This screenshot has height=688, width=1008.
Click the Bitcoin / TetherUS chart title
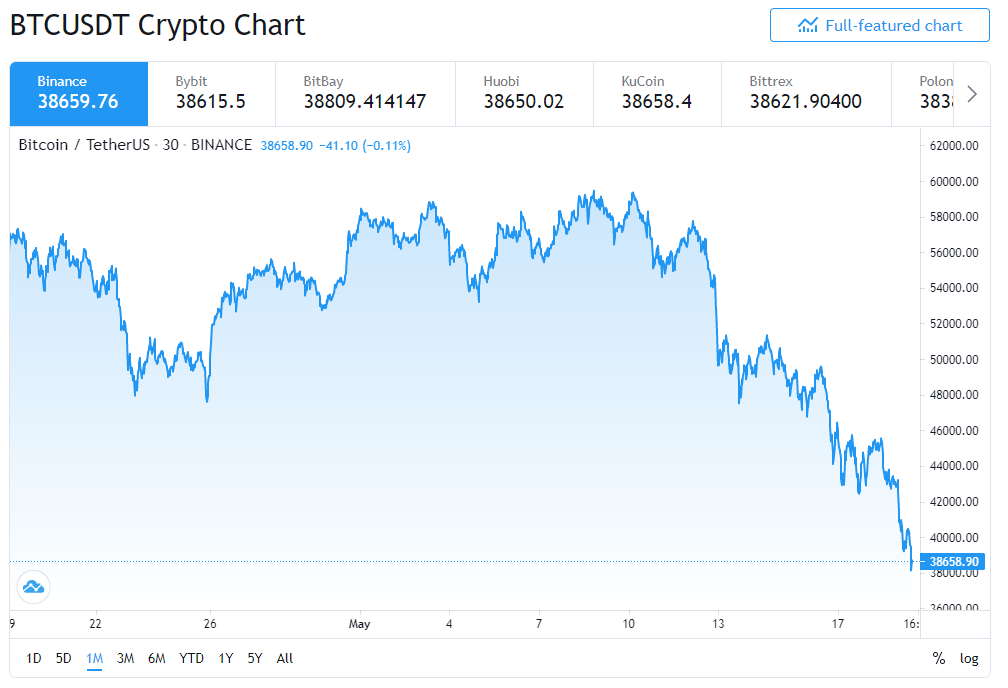click(84, 145)
